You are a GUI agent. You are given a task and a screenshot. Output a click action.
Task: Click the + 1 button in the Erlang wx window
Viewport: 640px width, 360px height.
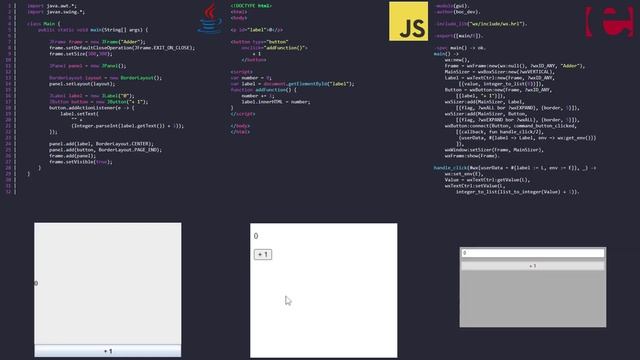tap(533, 266)
